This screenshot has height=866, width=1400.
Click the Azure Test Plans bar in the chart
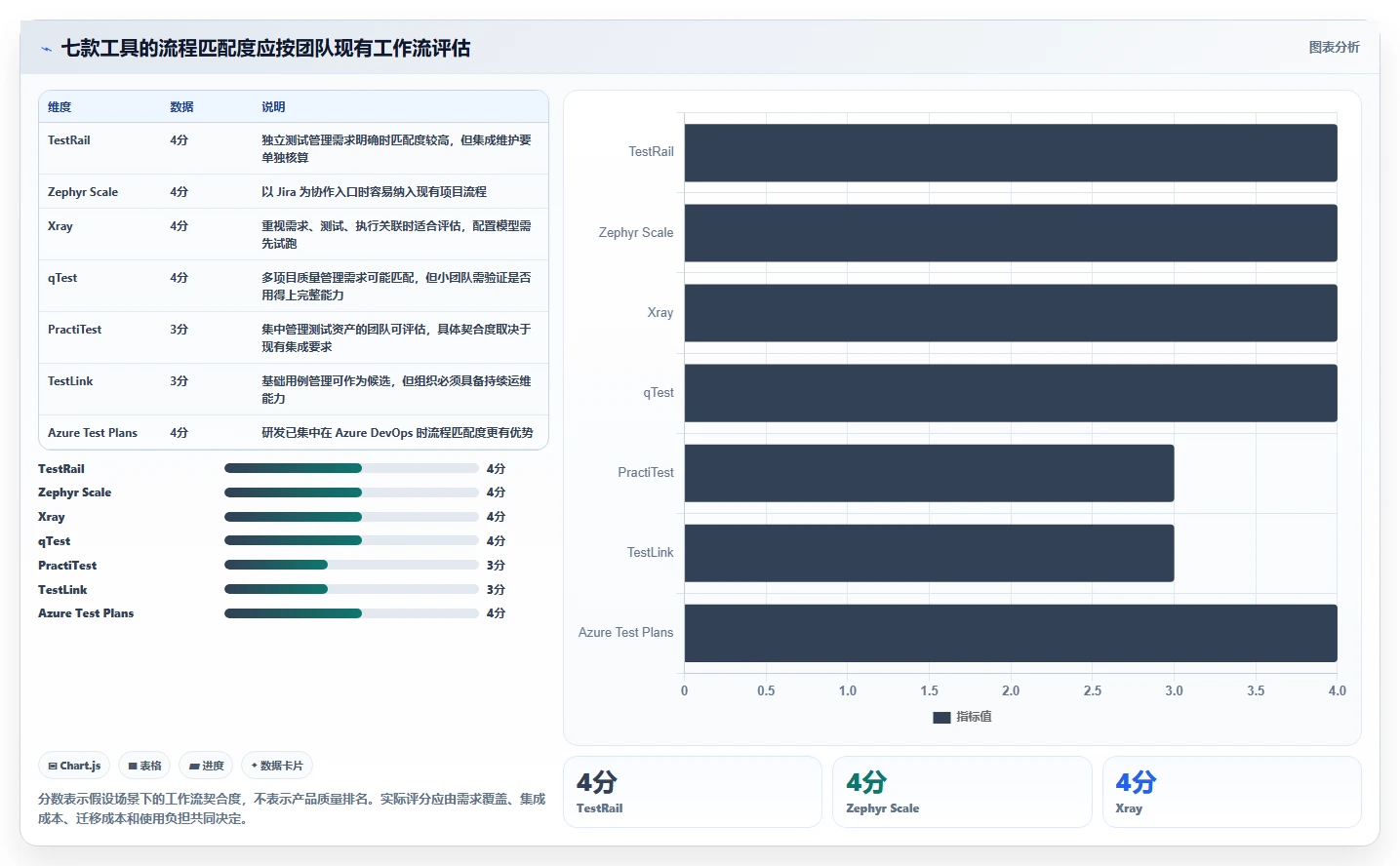[1011, 633]
